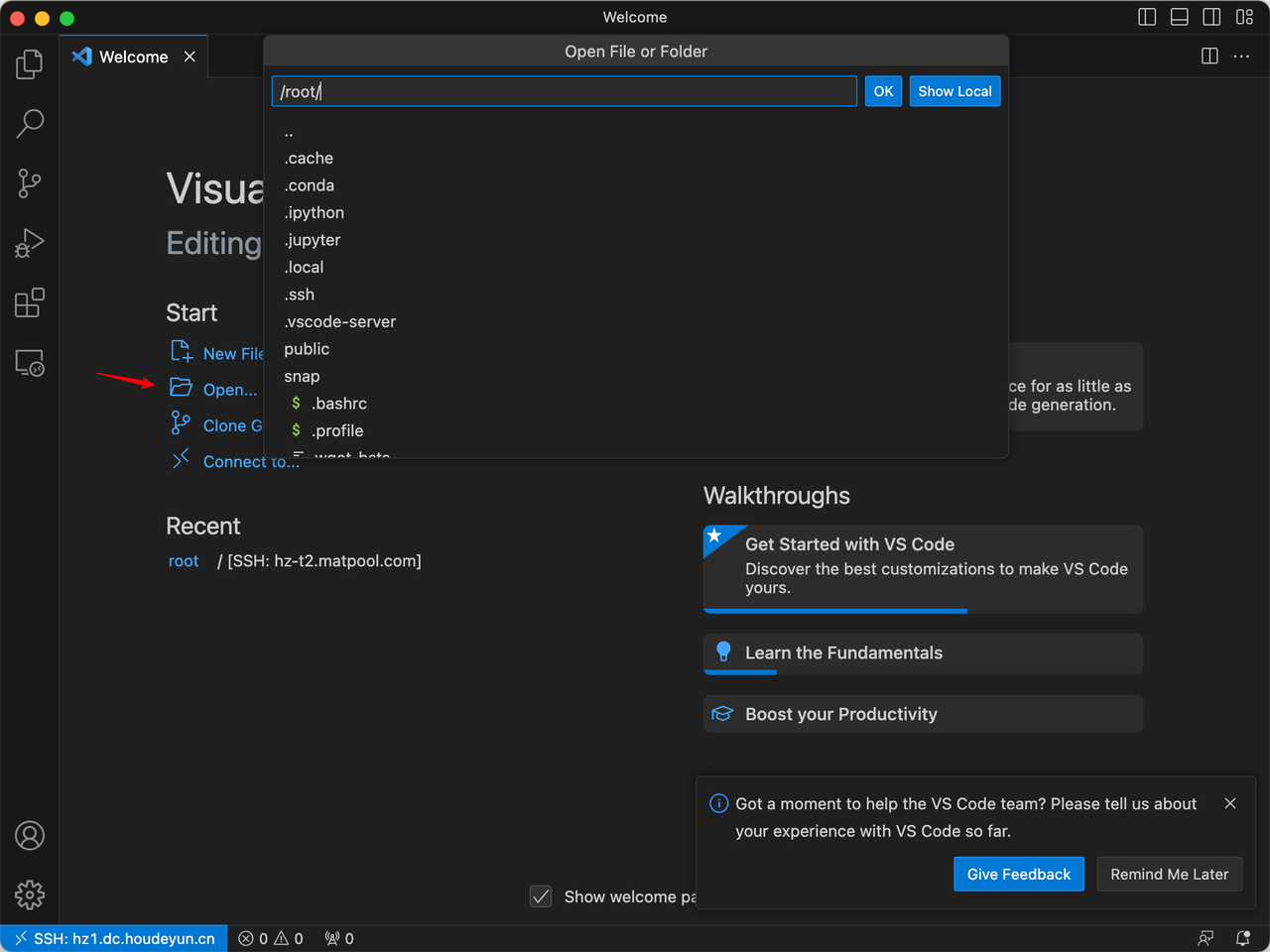Open the Run and Debug view
Viewport: 1270px width, 952px height.
coord(30,243)
